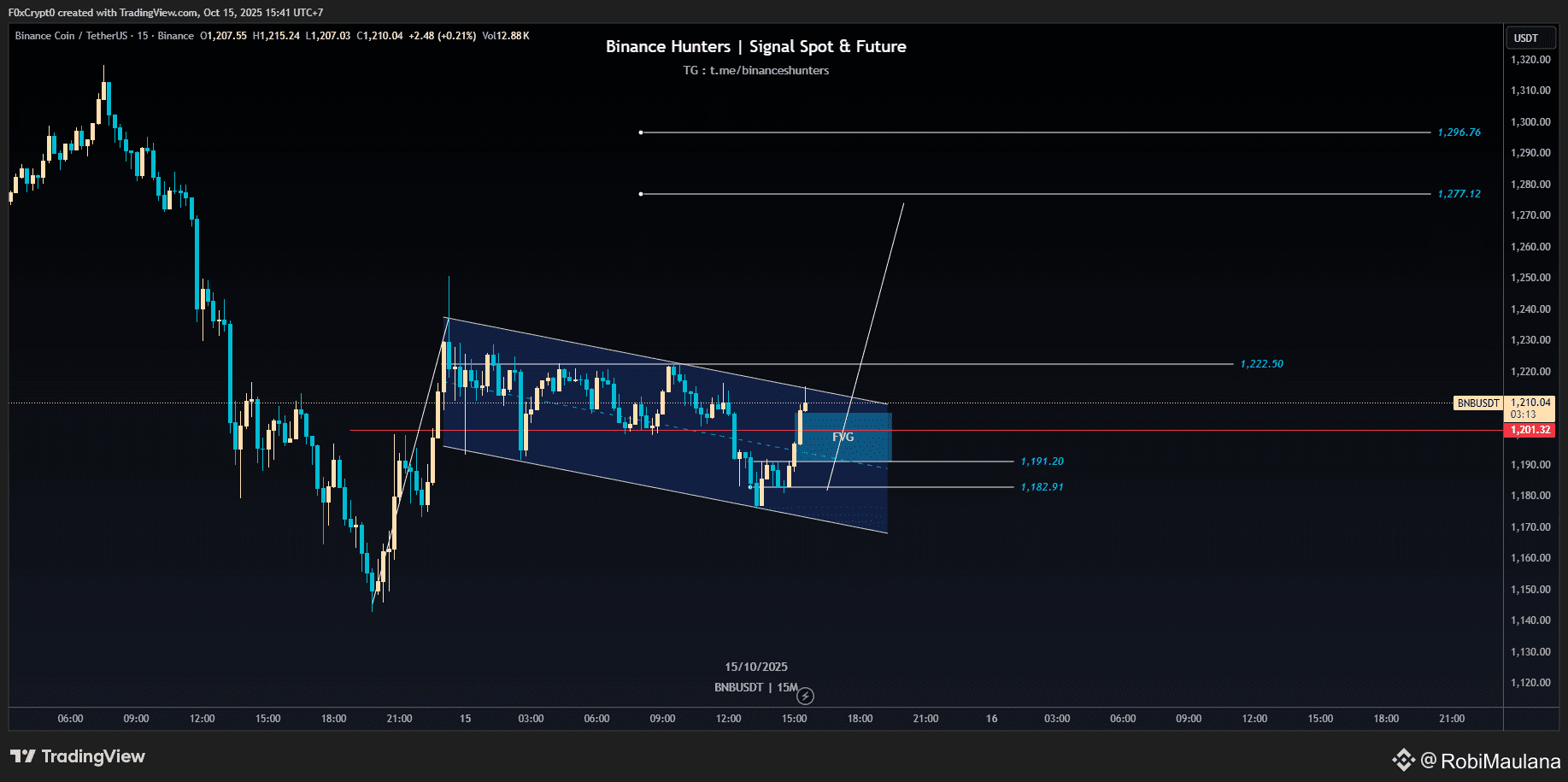Click the BNBUSDT symbol tag on price line
The width and height of the screenshot is (1568, 782).
[x=1478, y=403]
